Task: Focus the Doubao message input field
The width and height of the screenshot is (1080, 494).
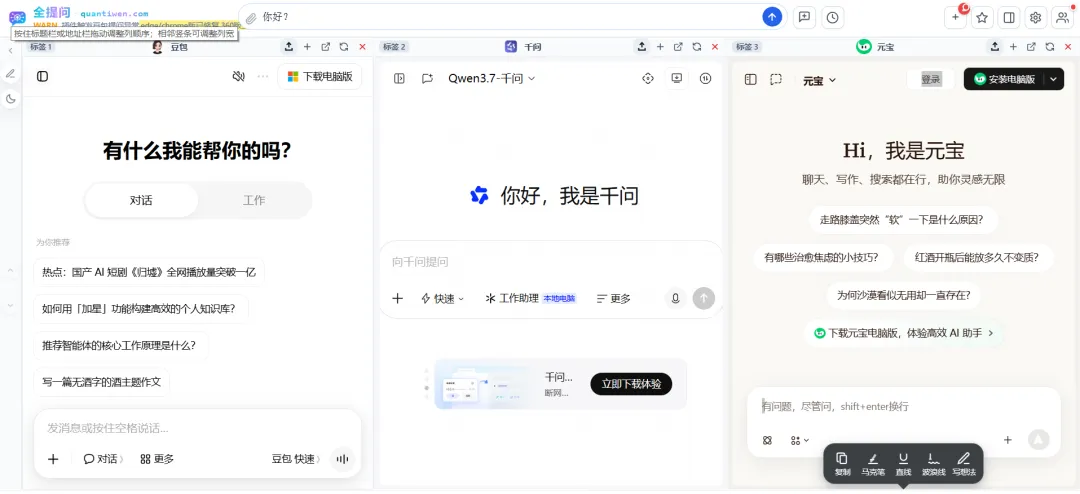Action: pos(197,428)
